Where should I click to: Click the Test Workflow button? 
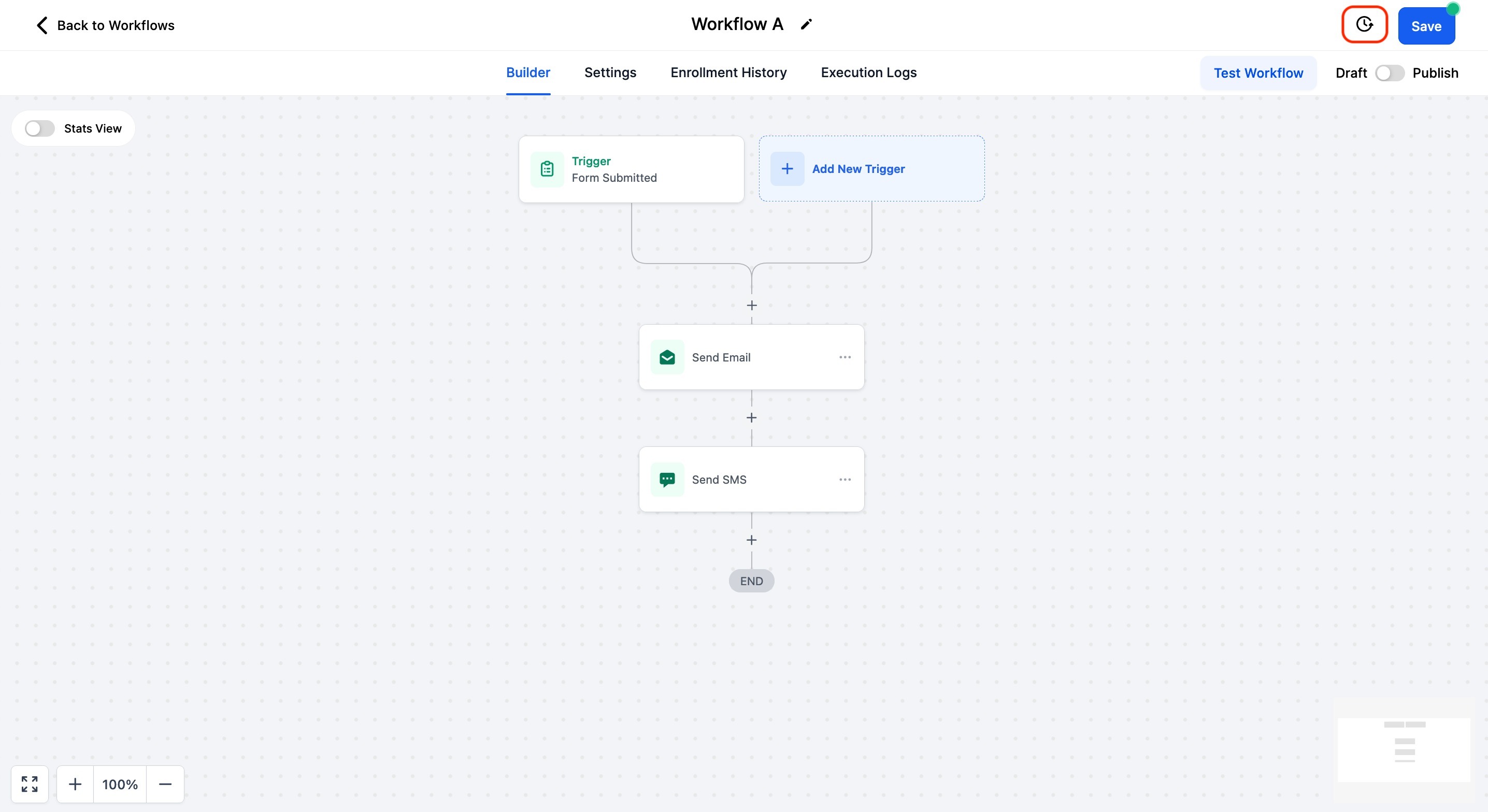[1257, 74]
